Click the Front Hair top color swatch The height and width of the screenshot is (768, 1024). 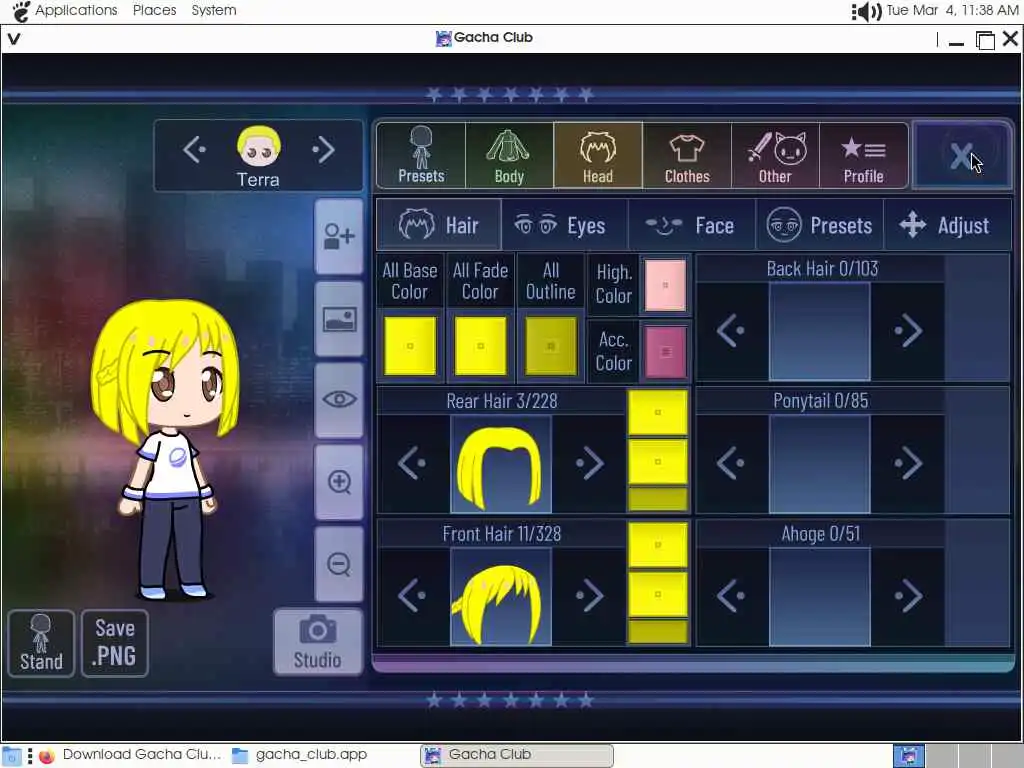coord(658,545)
